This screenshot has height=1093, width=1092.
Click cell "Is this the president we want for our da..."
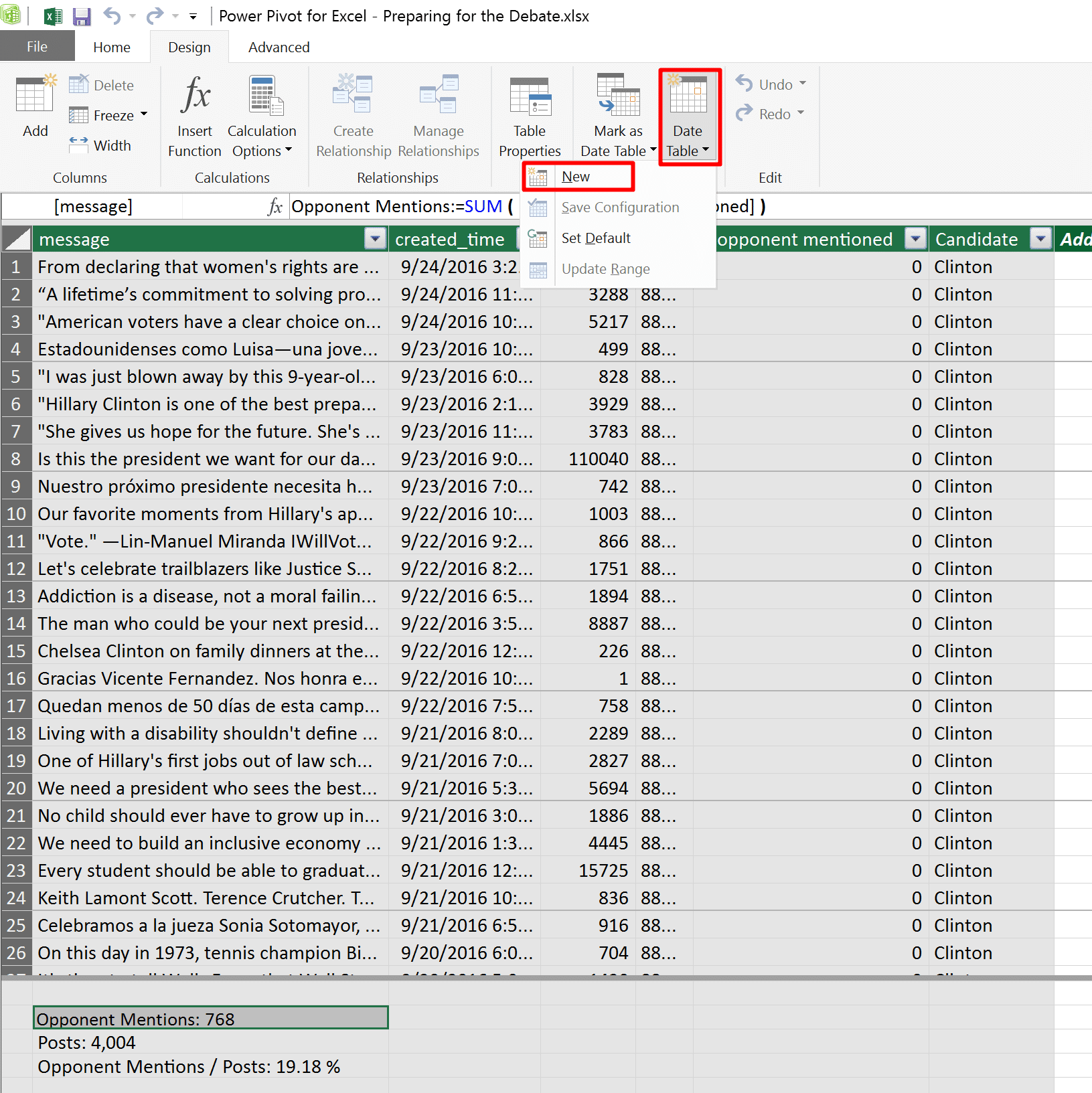coord(210,459)
